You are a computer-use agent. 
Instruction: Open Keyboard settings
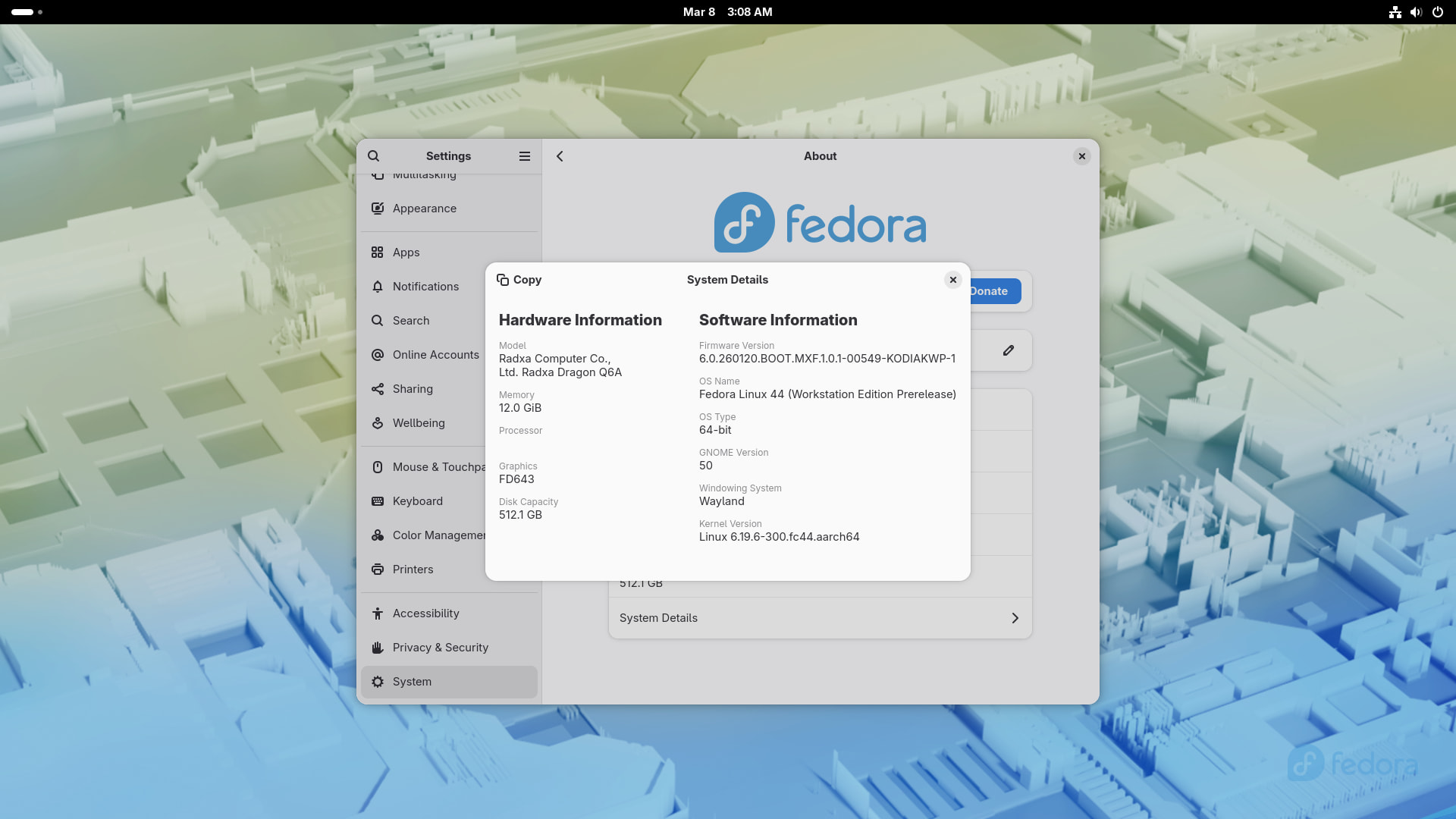point(424,501)
